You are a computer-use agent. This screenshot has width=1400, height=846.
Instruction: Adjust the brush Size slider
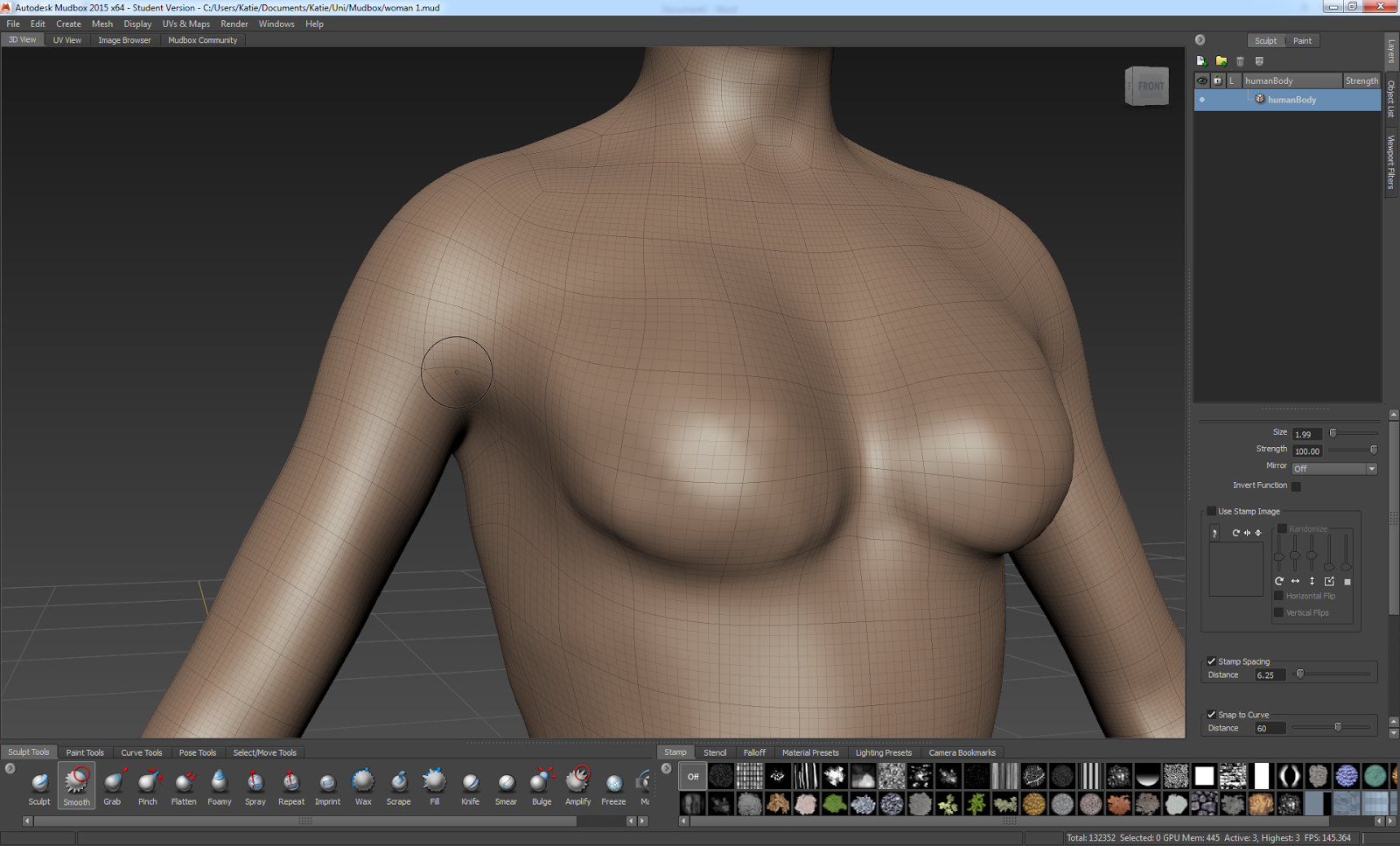[1353, 433]
